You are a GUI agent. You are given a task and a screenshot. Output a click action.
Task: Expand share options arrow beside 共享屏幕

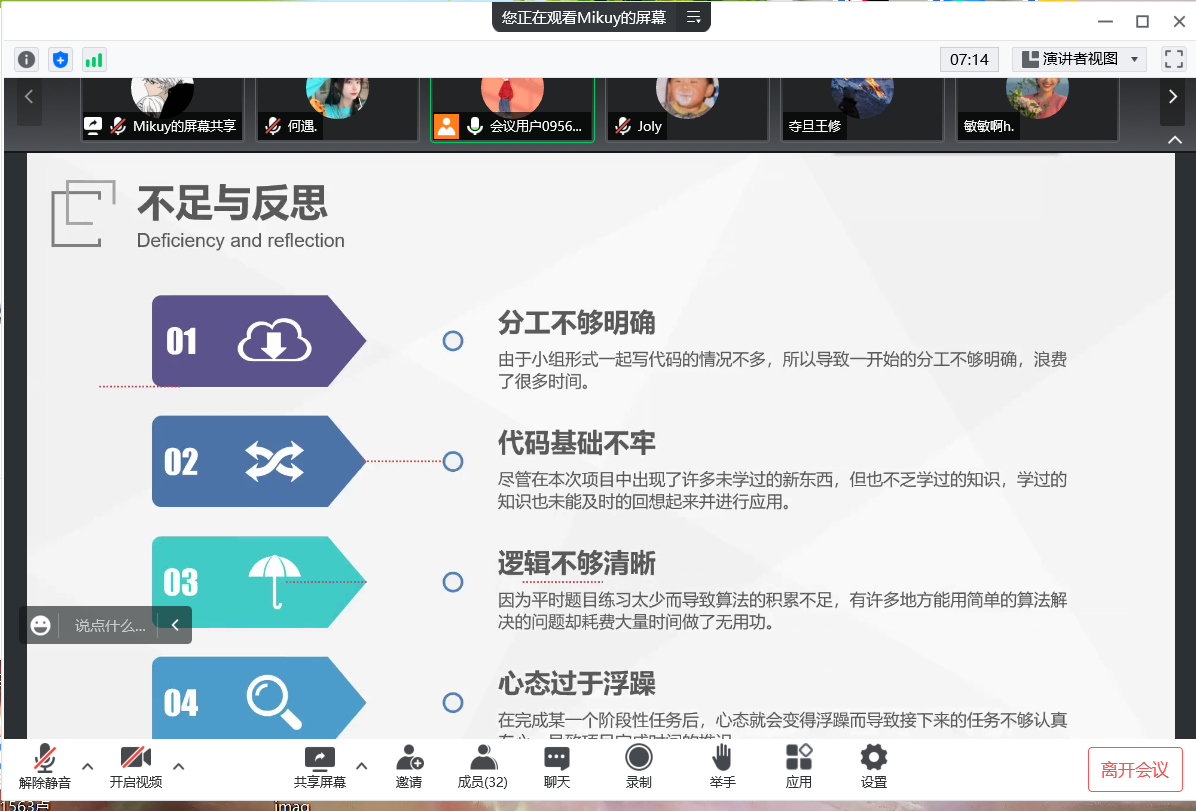tap(362, 766)
